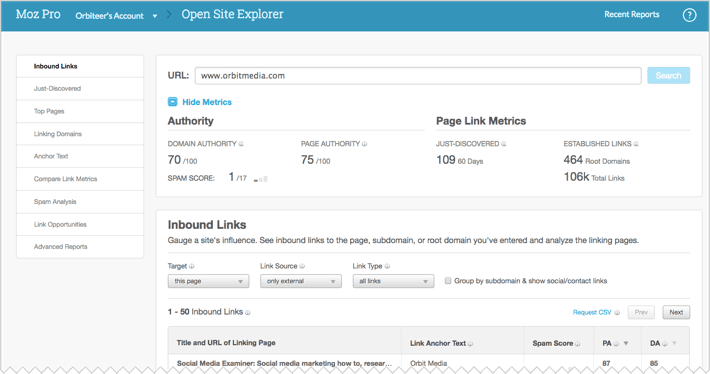The image size is (710, 374).
Task: Open the Link Source 'only external' dropdown
Action: pyautogui.click(x=301, y=281)
